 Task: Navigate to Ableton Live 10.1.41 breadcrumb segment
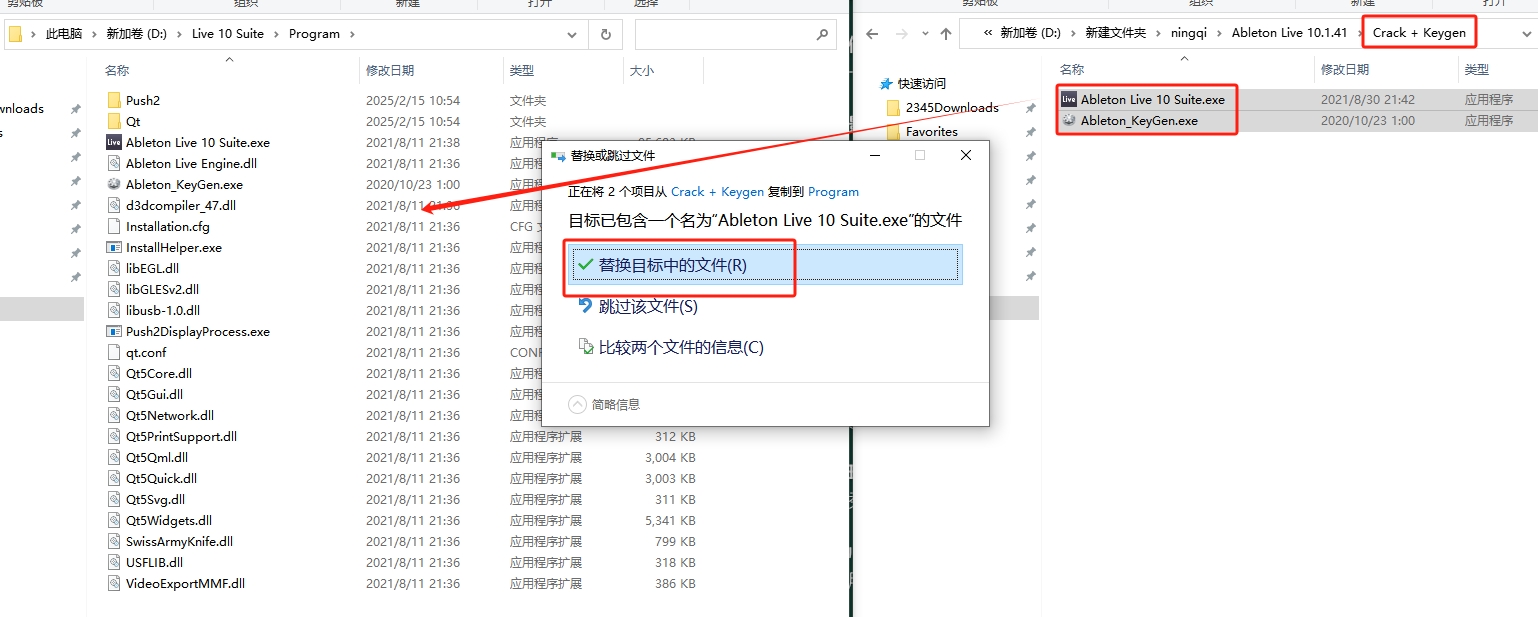click(x=1289, y=33)
